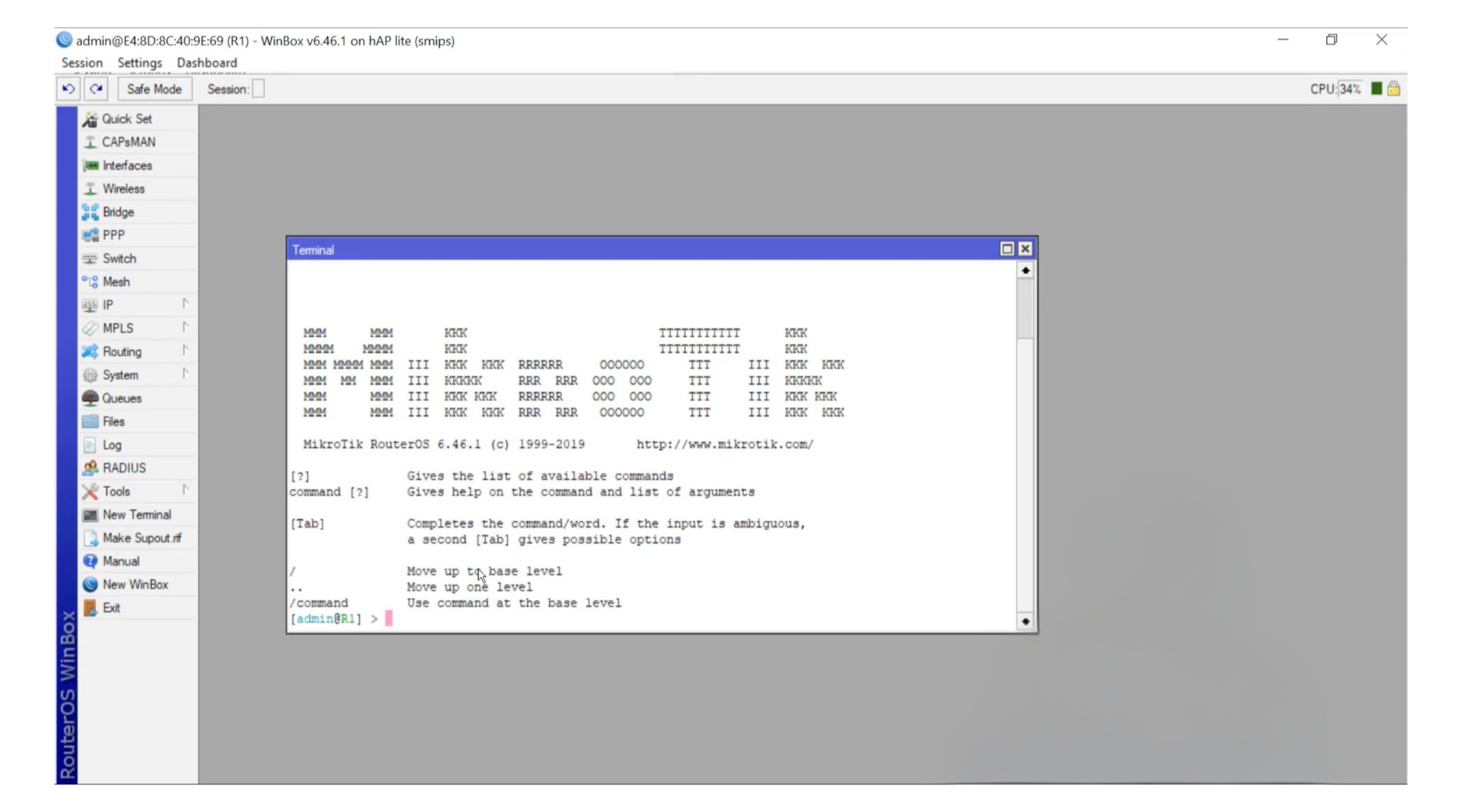Open the Switch menu
Screen dimensions: 1462x812
(119, 258)
